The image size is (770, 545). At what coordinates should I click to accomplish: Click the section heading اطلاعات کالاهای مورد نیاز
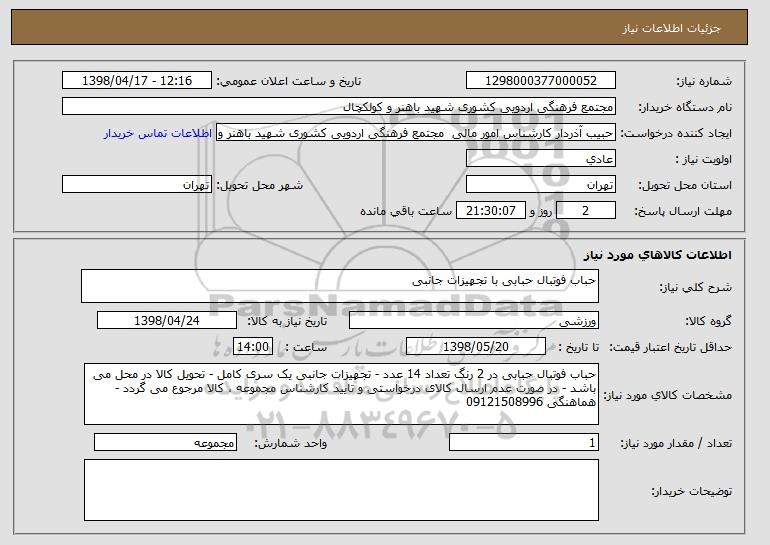(658, 255)
